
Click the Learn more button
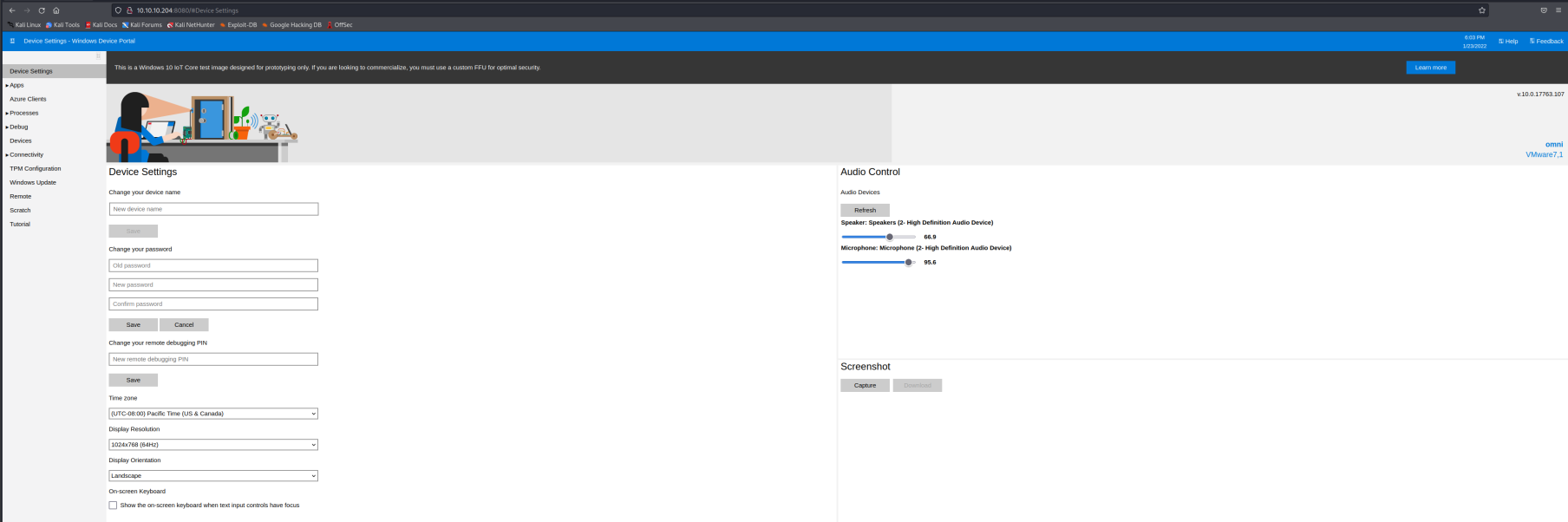click(1430, 68)
